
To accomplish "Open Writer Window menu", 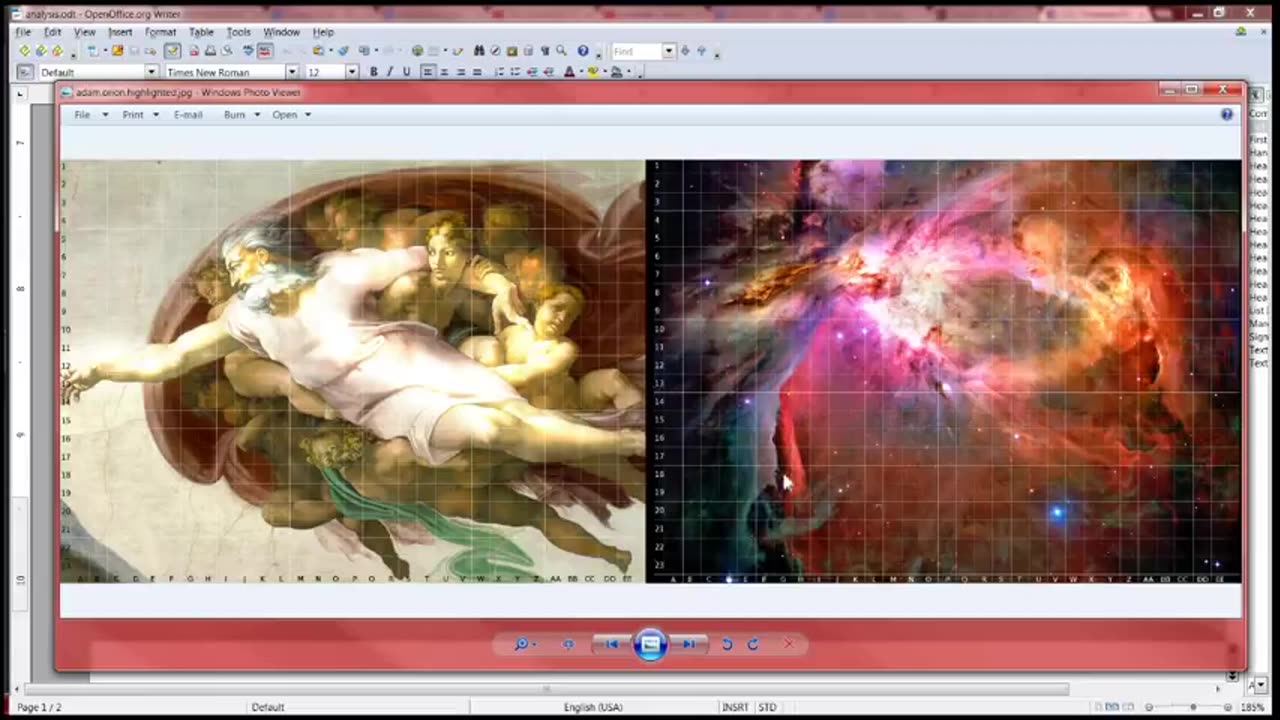I will pos(281,32).
